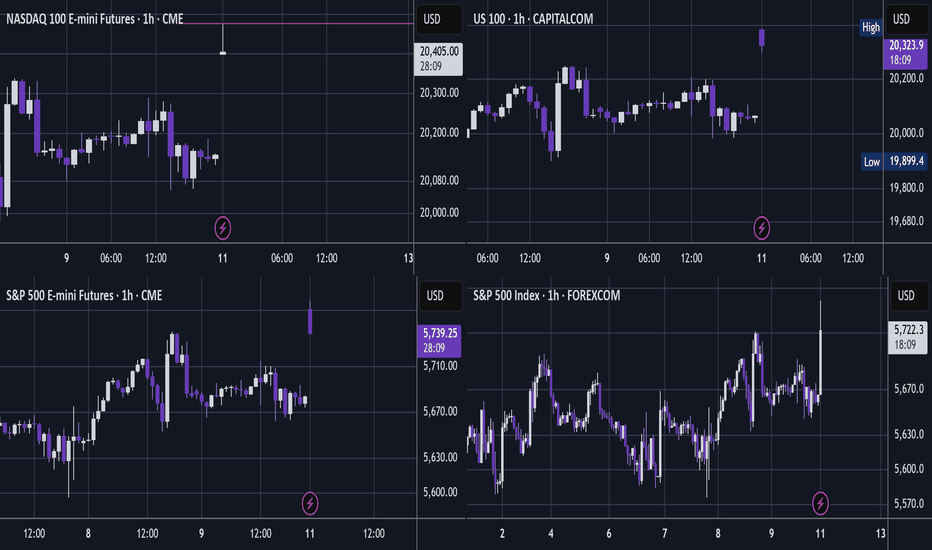The height and width of the screenshot is (550, 932).
Task: Open USD currency selector on US 100 chart
Action: pos(906,19)
